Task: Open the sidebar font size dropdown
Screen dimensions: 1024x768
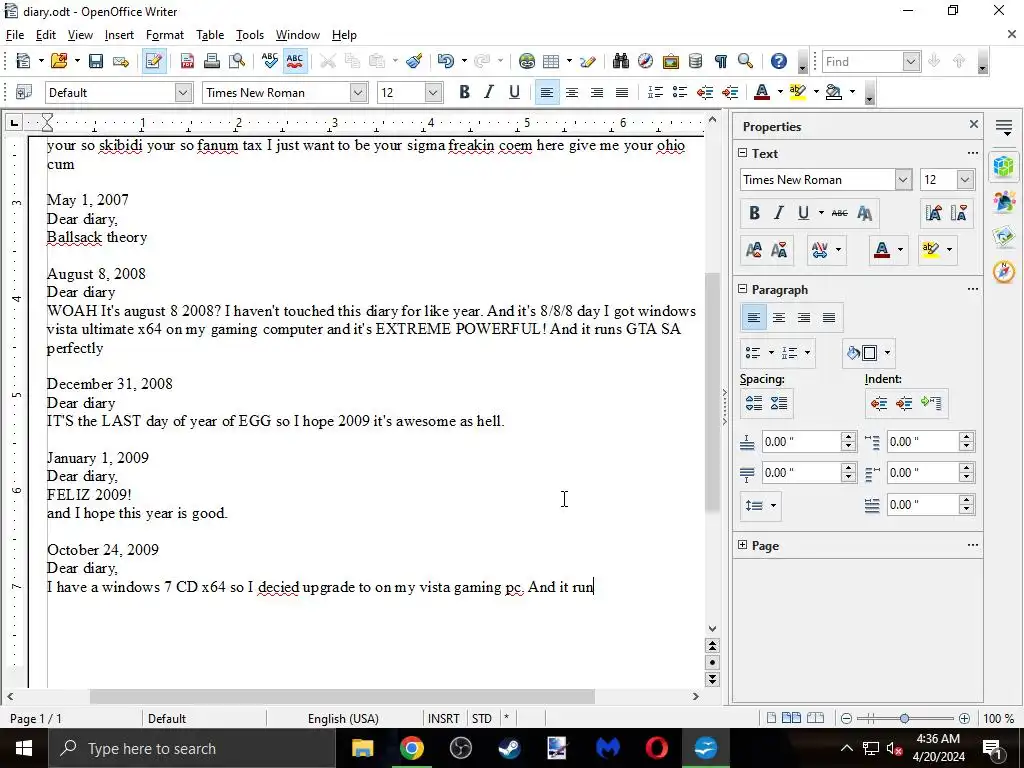Action: point(965,180)
